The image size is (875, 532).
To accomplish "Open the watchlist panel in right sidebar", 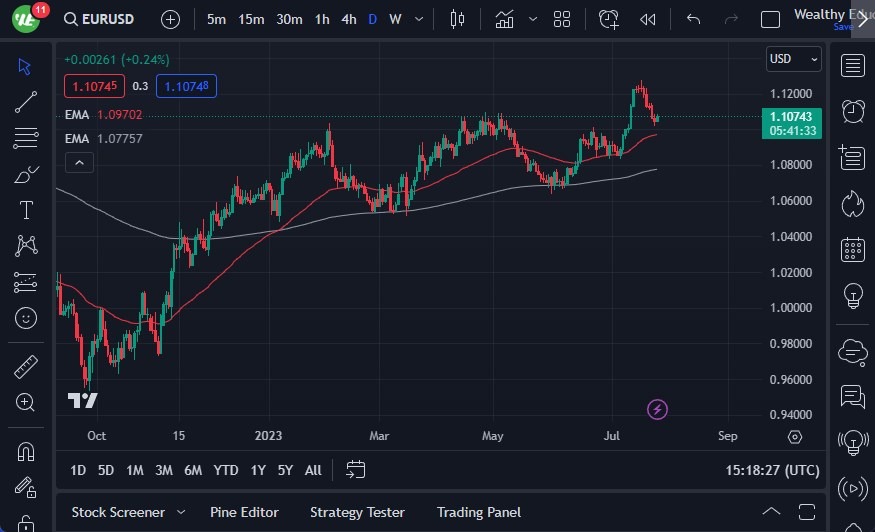I will [x=852, y=66].
